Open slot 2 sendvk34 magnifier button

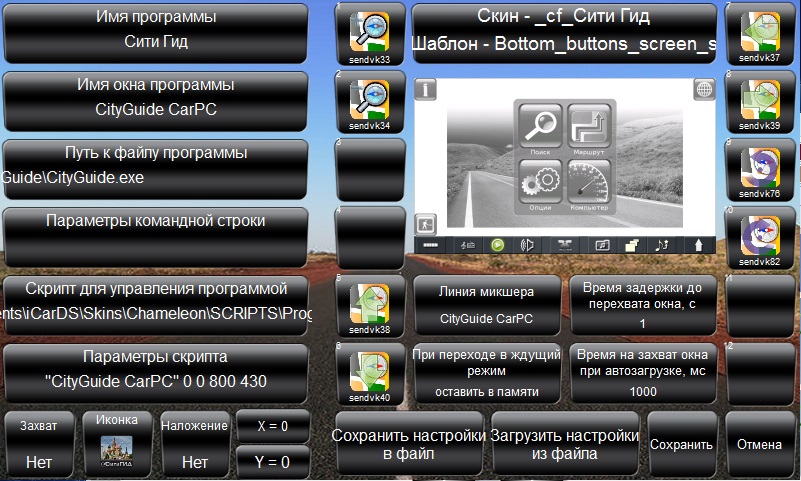tap(370, 102)
